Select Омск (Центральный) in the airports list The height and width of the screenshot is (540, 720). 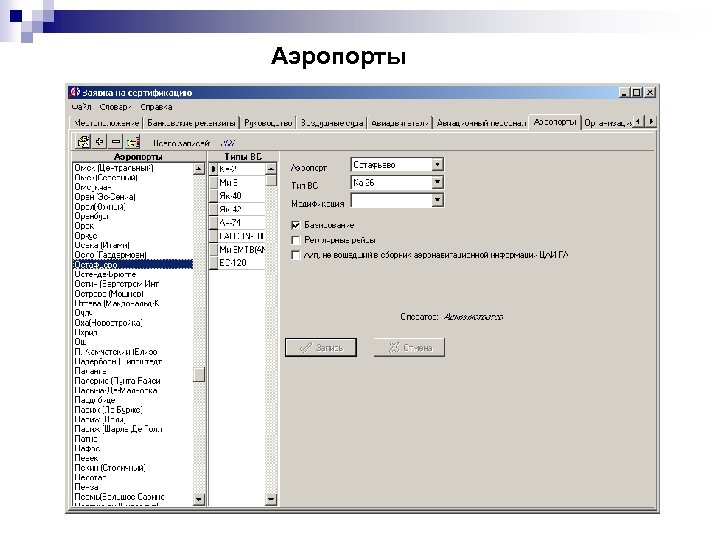114,168
